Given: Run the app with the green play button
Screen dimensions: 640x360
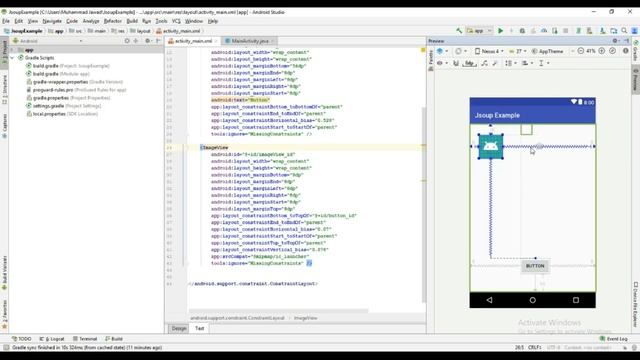Looking at the screenshot, I should click(500, 31).
